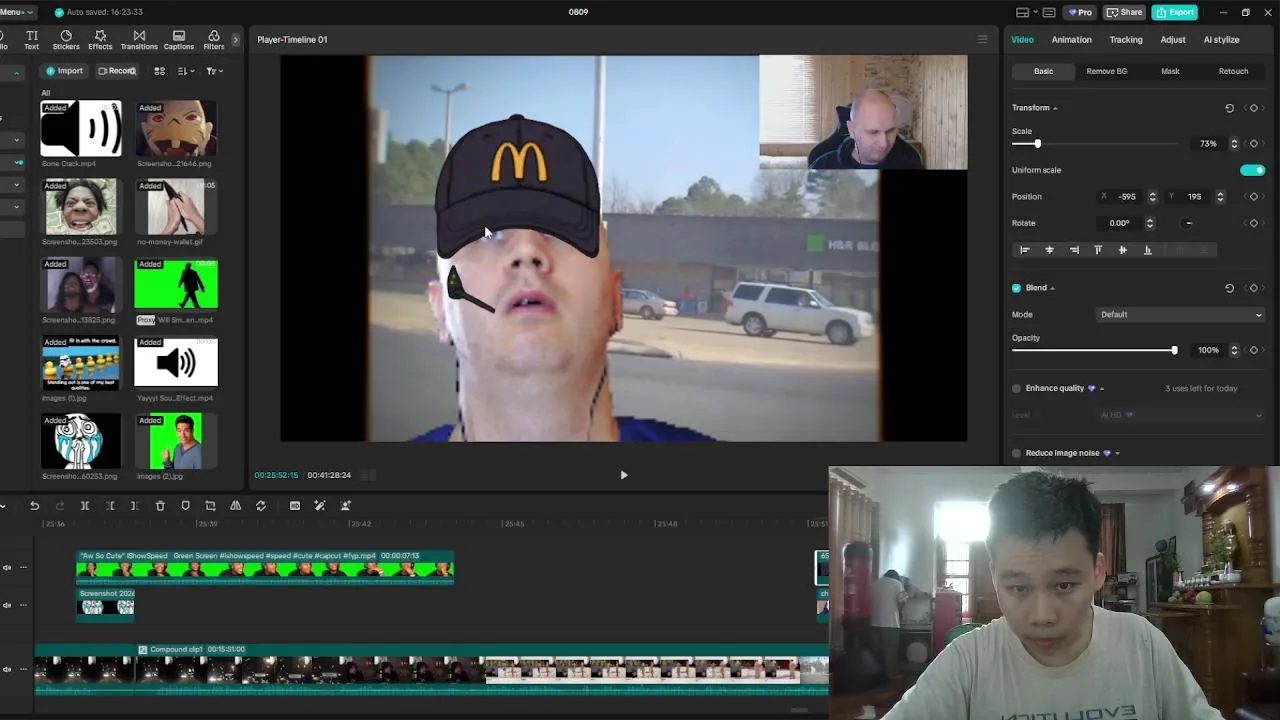Delete the selected clip

pos(160,506)
